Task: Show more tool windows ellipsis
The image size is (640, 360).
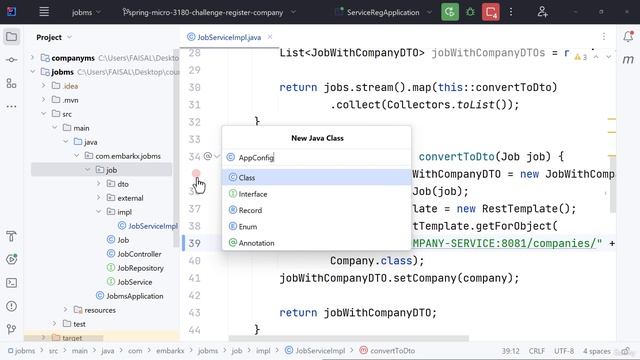Action: [x=11, y=107]
